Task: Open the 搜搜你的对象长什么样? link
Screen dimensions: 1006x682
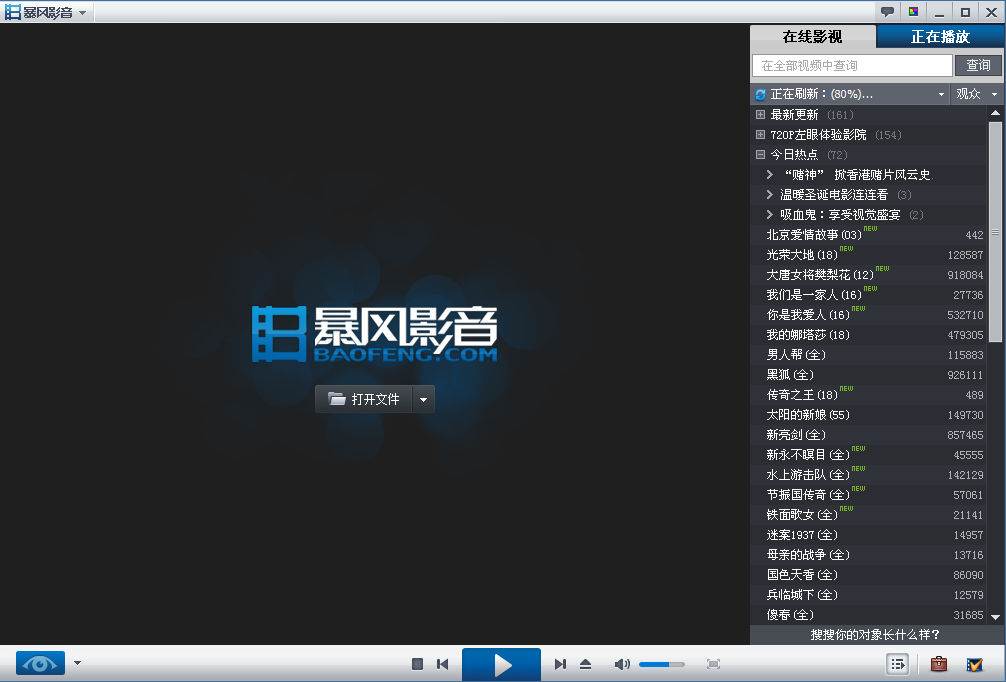Action: (x=875, y=635)
